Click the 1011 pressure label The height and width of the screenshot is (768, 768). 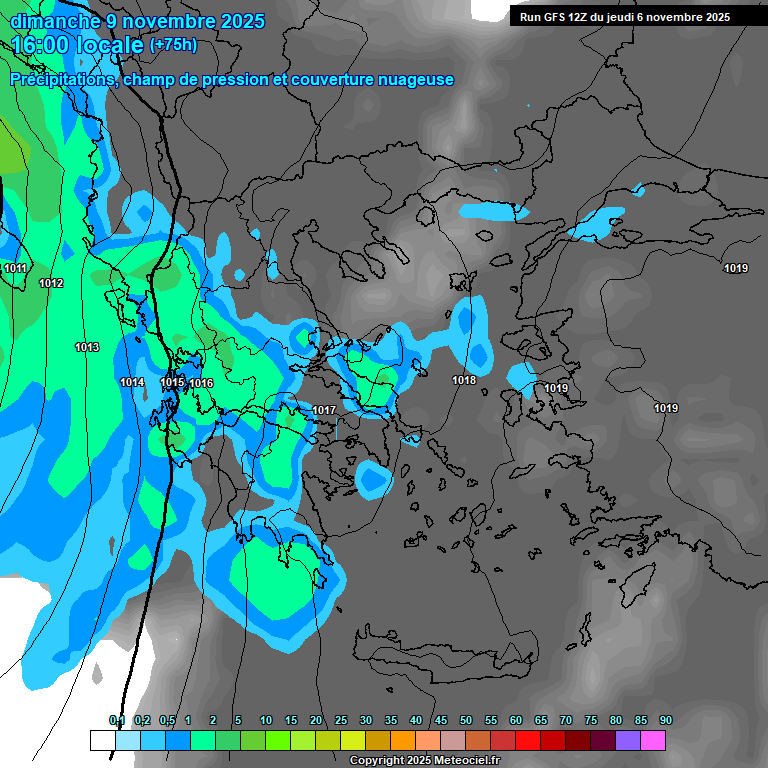(16, 268)
